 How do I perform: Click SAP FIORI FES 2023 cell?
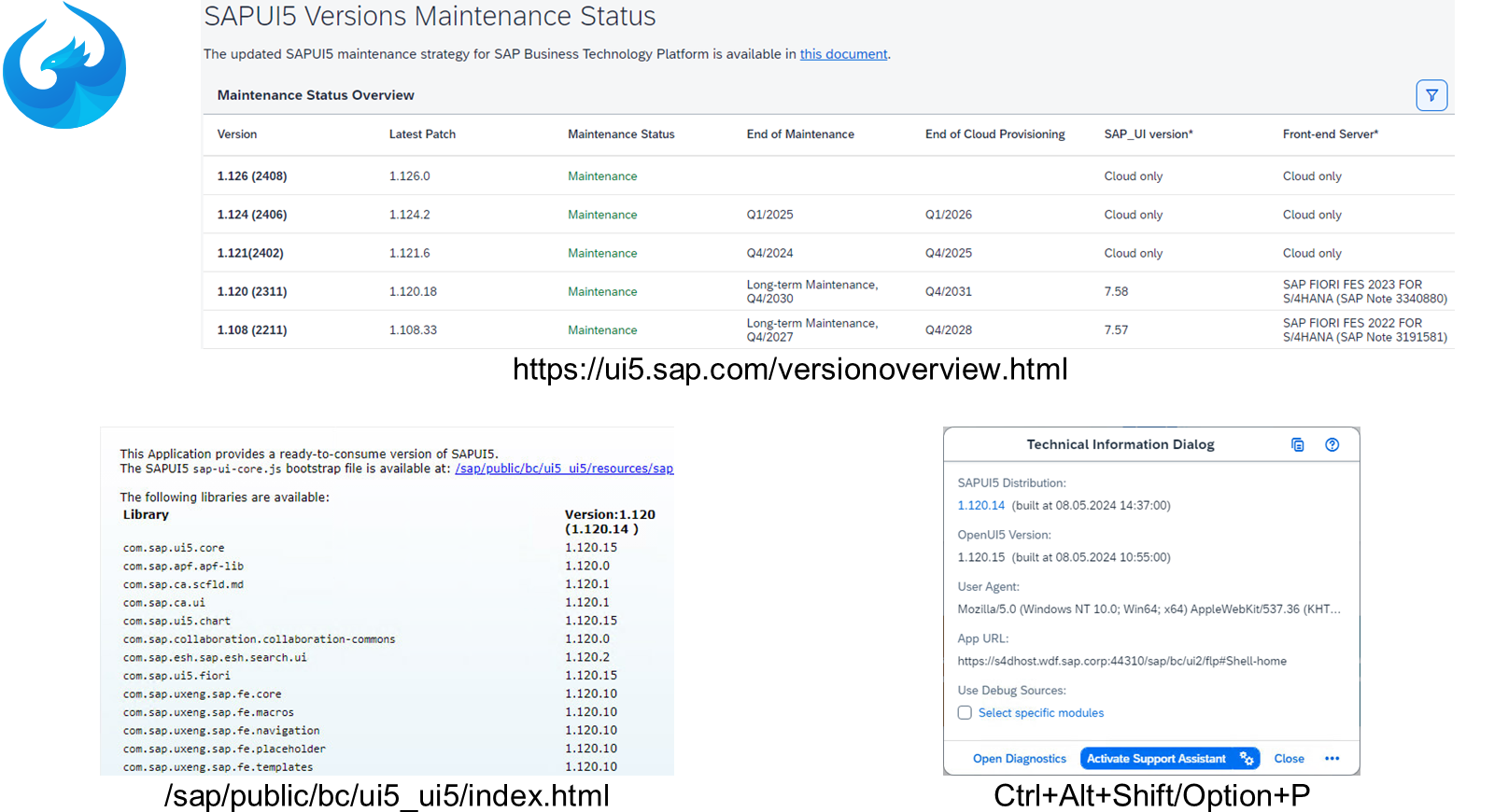click(1365, 291)
